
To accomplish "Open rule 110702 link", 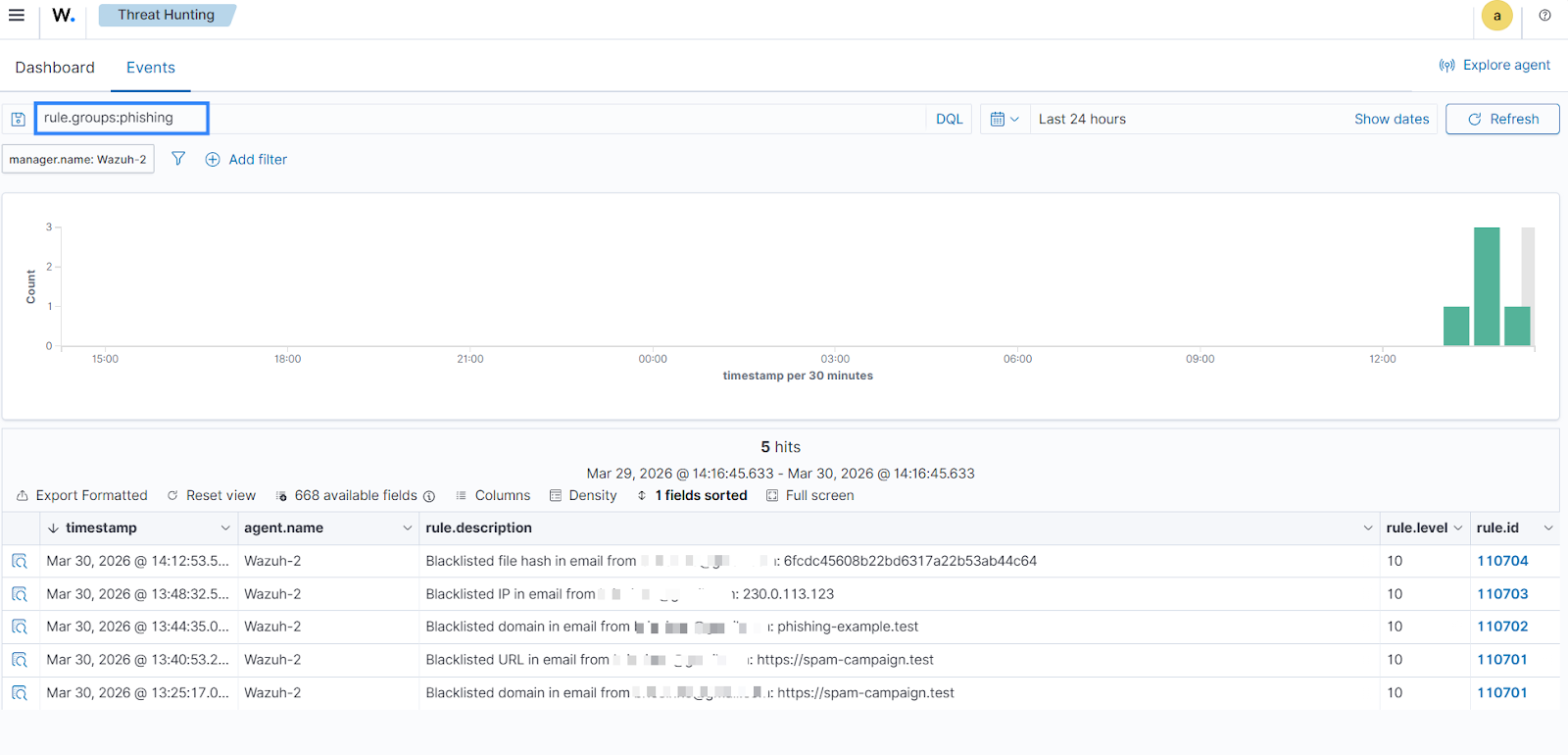I will 1502,627.
